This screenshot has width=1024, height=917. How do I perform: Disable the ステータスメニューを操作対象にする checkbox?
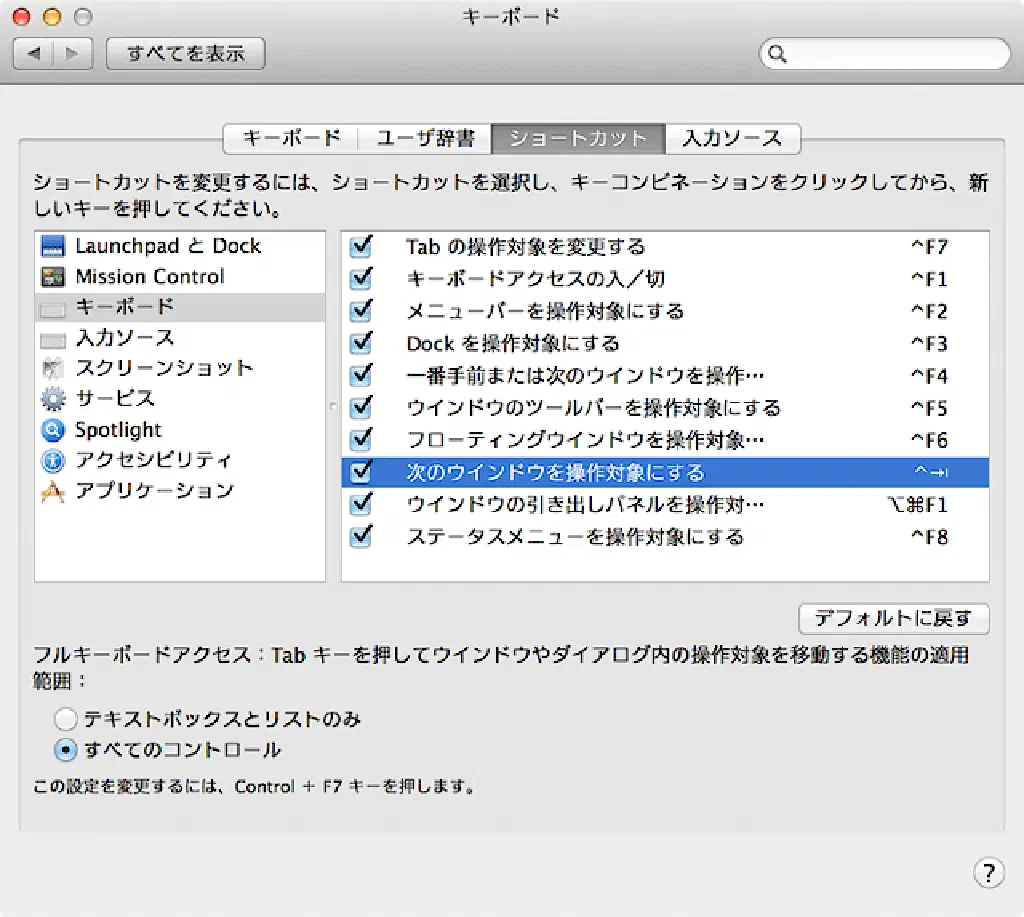(362, 537)
